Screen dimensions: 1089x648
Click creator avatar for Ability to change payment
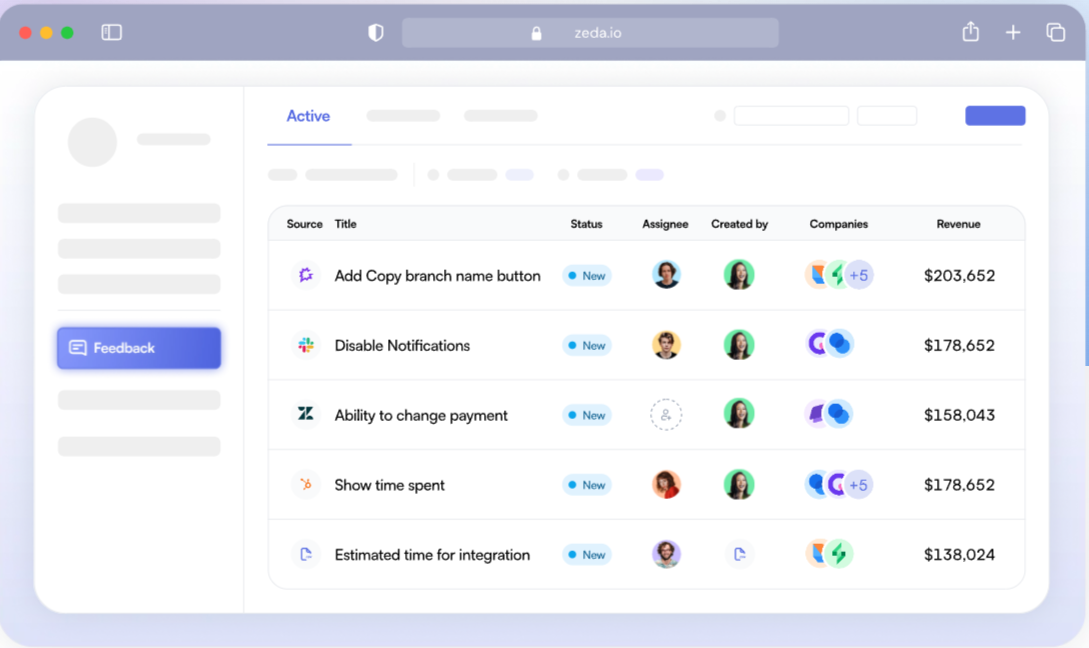click(x=739, y=414)
